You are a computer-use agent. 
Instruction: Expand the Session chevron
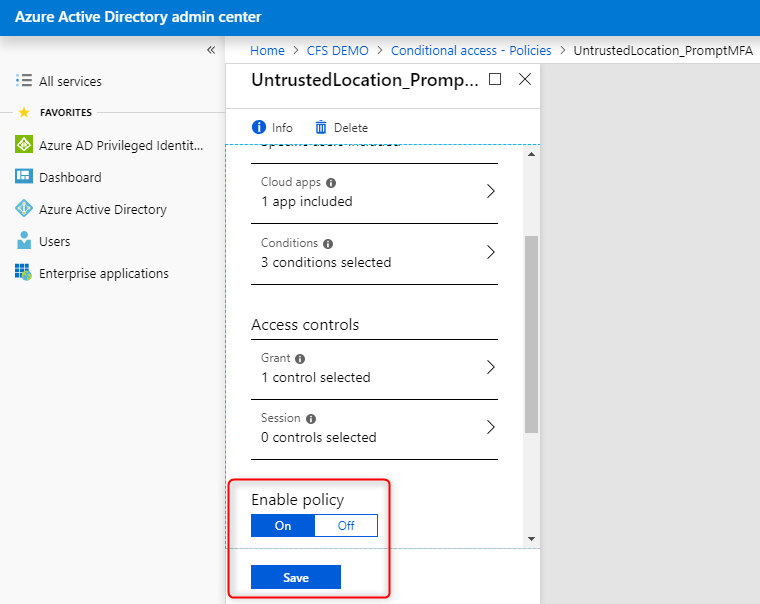click(x=491, y=427)
